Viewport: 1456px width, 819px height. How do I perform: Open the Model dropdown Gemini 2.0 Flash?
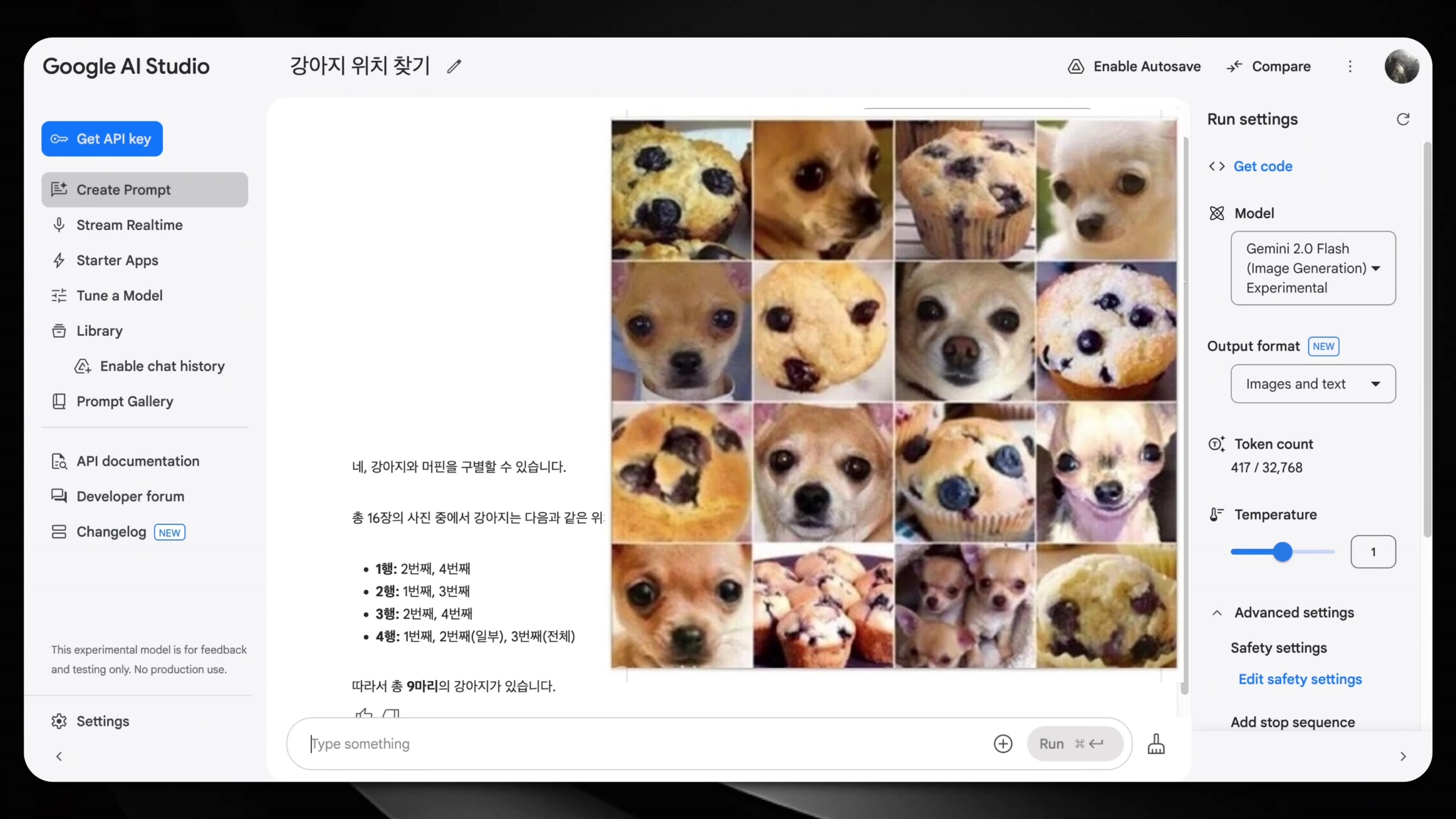click(1313, 268)
